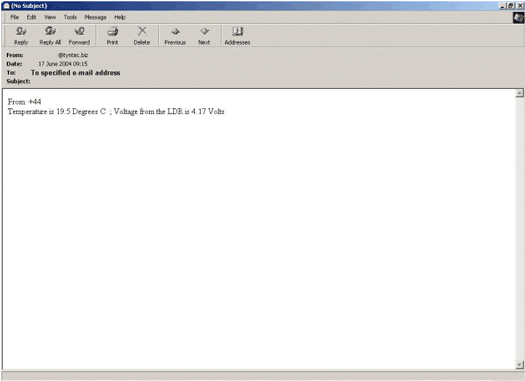Image resolution: width=525 pixels, height=381 pixels.
Task: Click the title bar envelope icon
Action: point(6,6)
